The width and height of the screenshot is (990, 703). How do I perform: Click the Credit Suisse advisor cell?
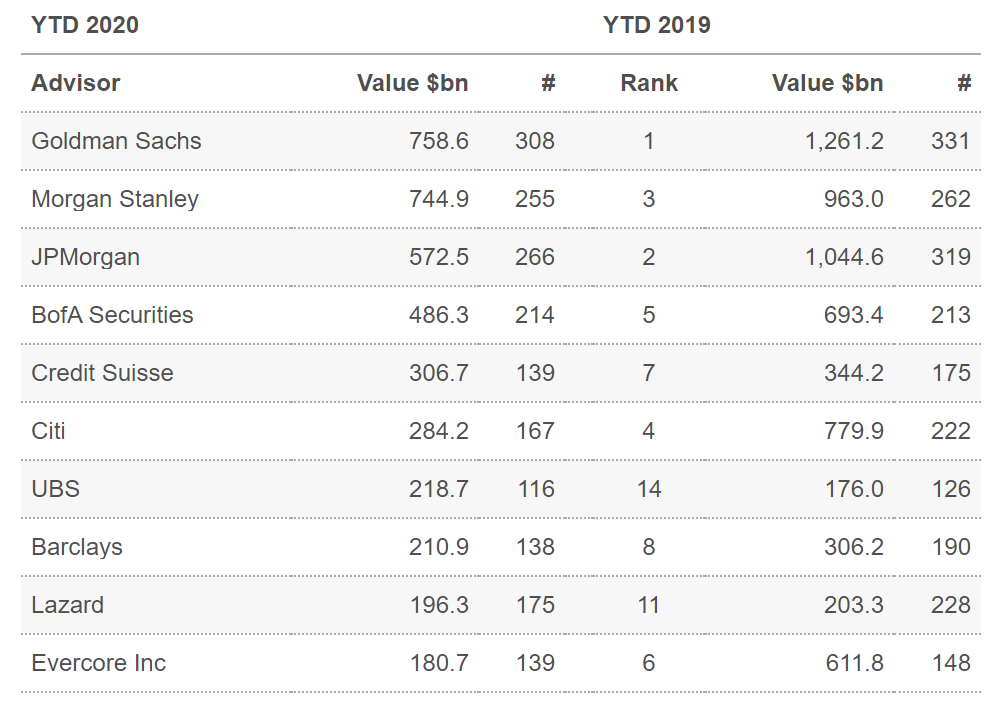(x=102, y=373)
